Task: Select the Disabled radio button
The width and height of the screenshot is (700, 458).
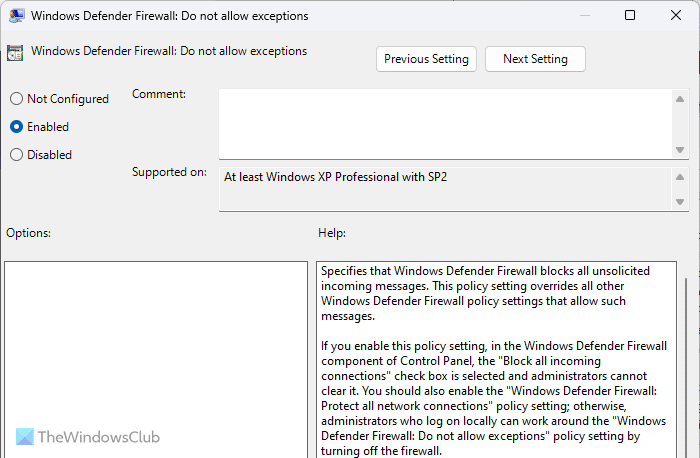Action: (x=16, y=155)
